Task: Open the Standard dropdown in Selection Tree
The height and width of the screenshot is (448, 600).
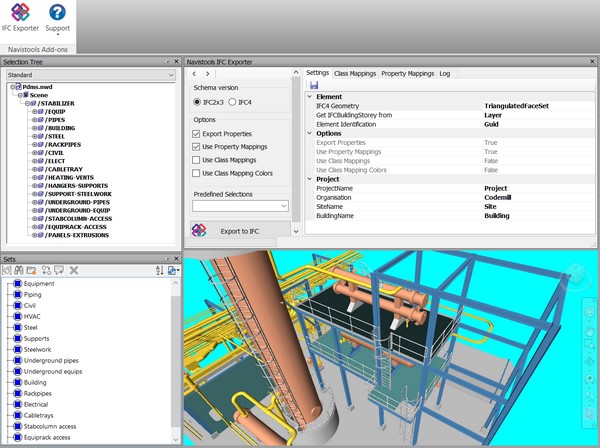Action: click(x=91, y=75)
